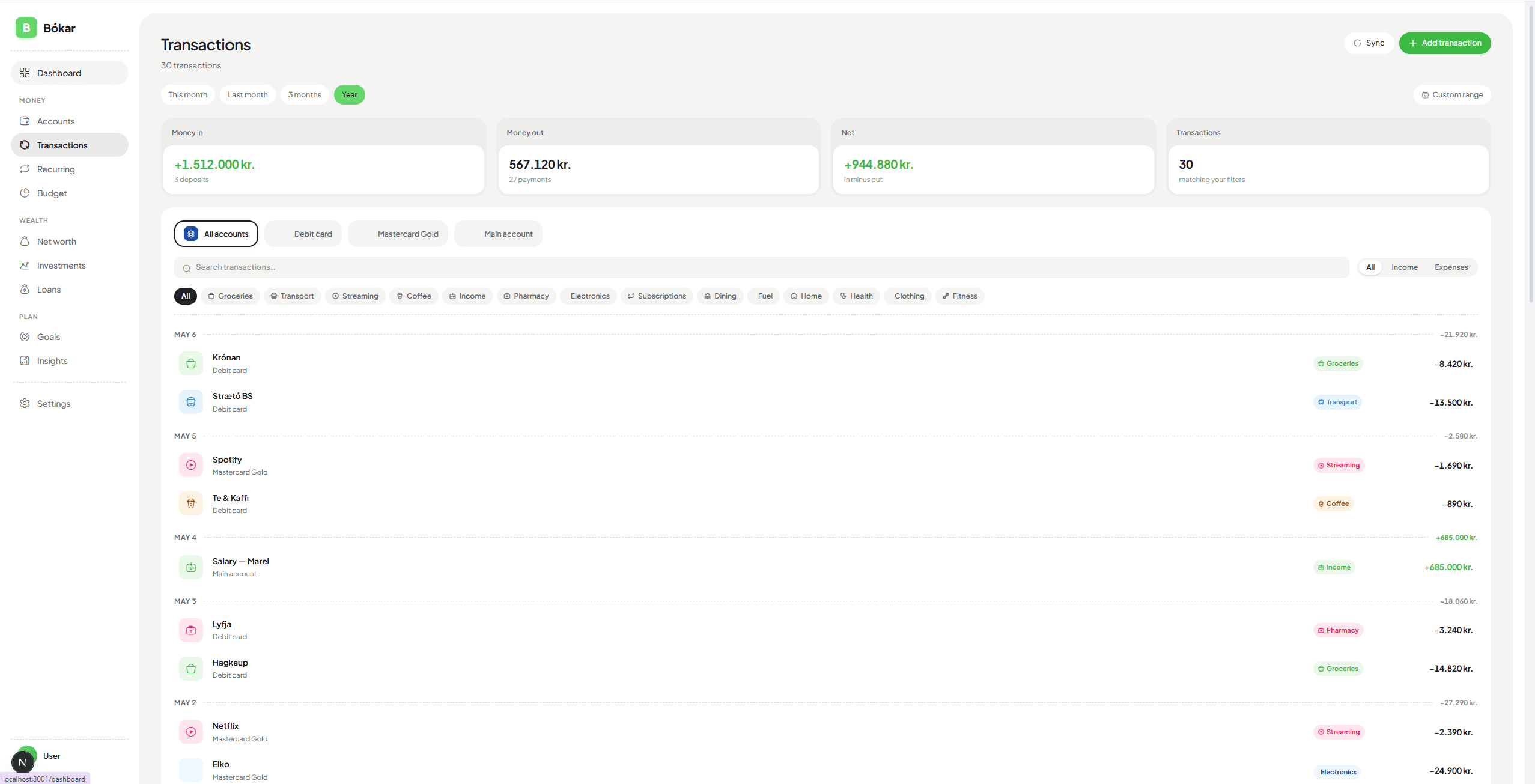Click Groceries tag on Krónan row
This screenshot has width=1535, height=784.
click(1337, 363)
